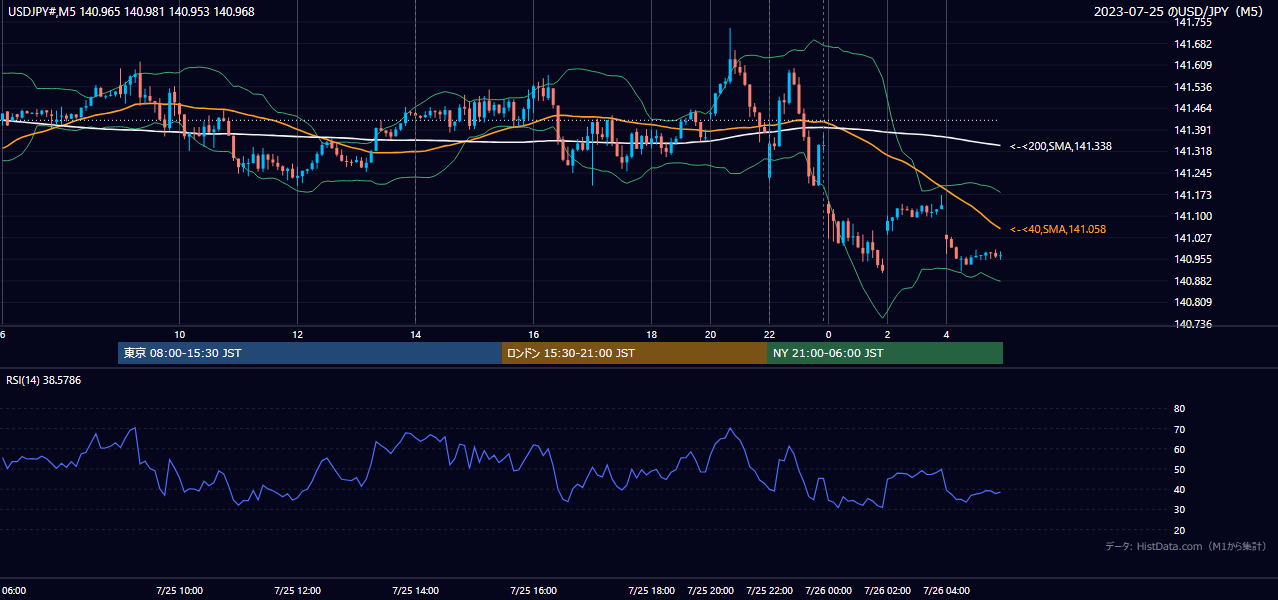This screenshot has height=600, width=1278.
Task: Click price axis value 141.100
Action: (x=1194, y=216)
